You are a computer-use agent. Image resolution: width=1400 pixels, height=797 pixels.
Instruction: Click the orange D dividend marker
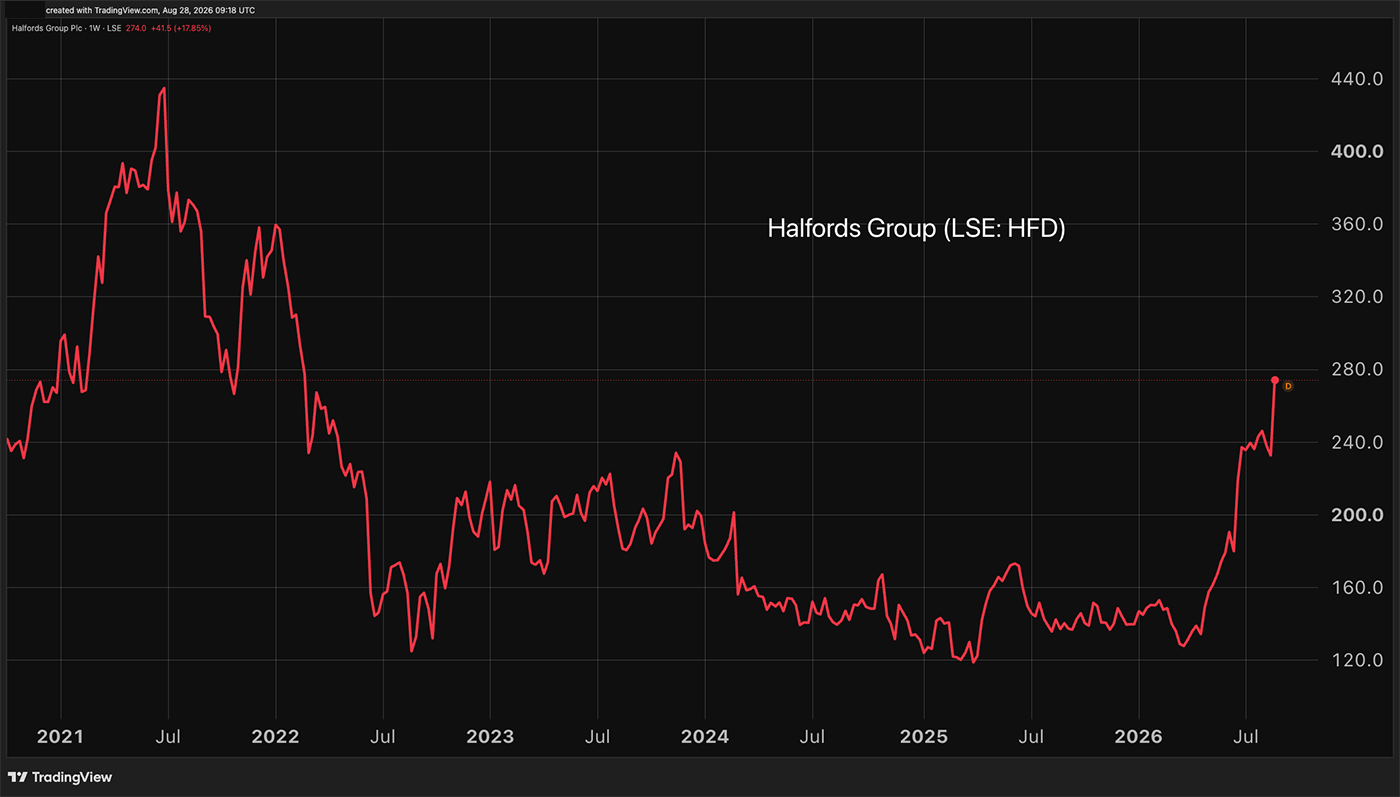1288,386
